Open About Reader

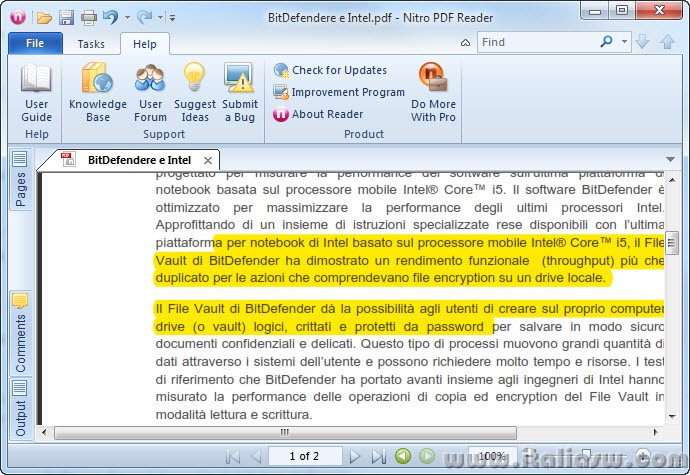click(x=318, y=114)
